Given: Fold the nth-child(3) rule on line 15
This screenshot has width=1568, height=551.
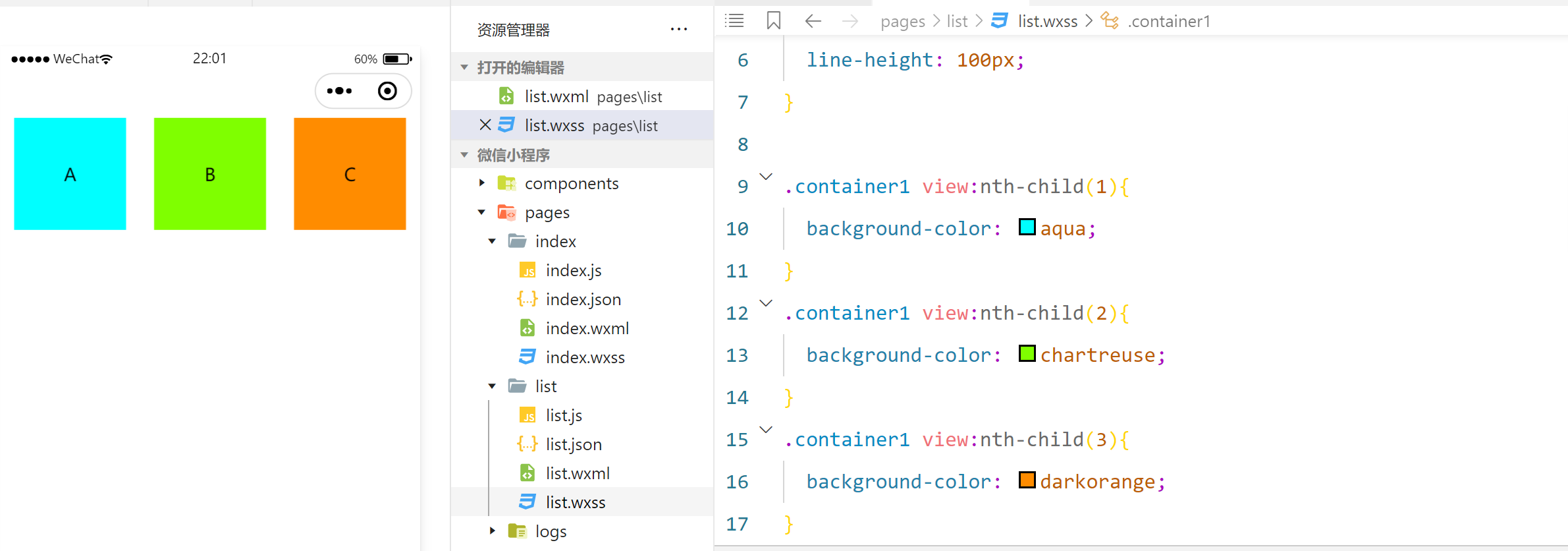Looking at the screenshot, I should click(x=765, y=430).
